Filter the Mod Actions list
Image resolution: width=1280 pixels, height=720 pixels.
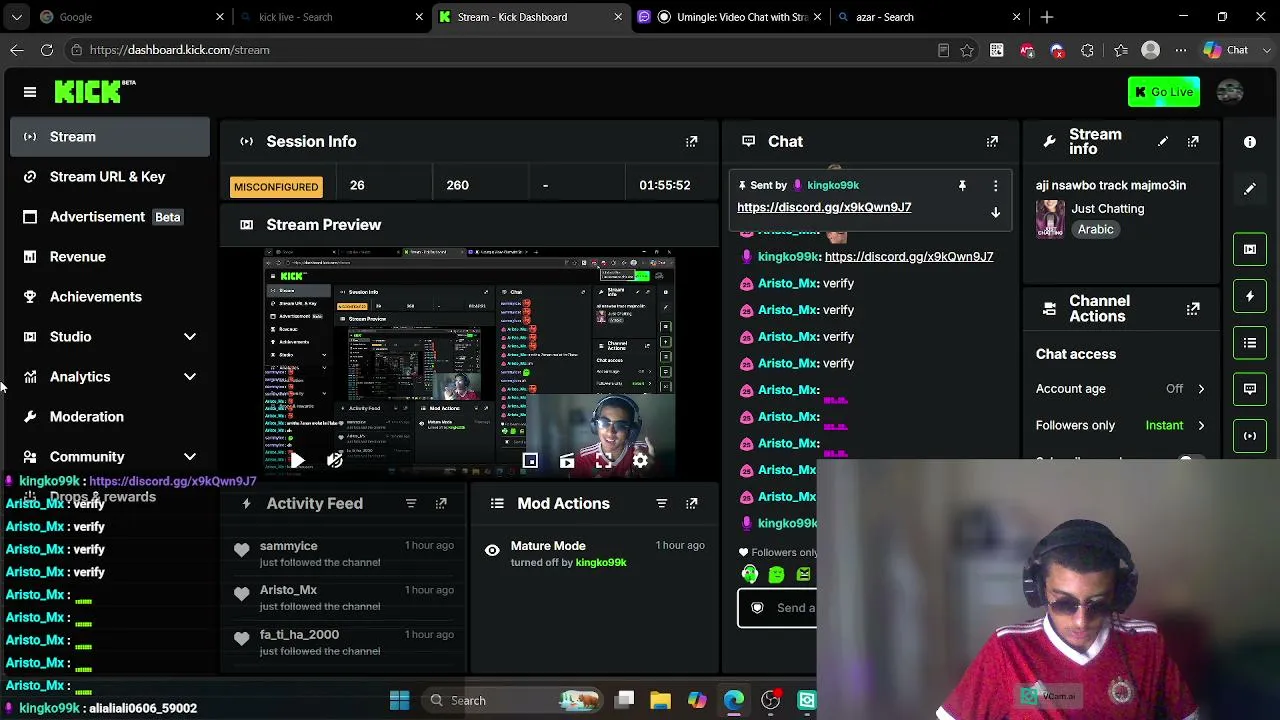tap(661, 503)
